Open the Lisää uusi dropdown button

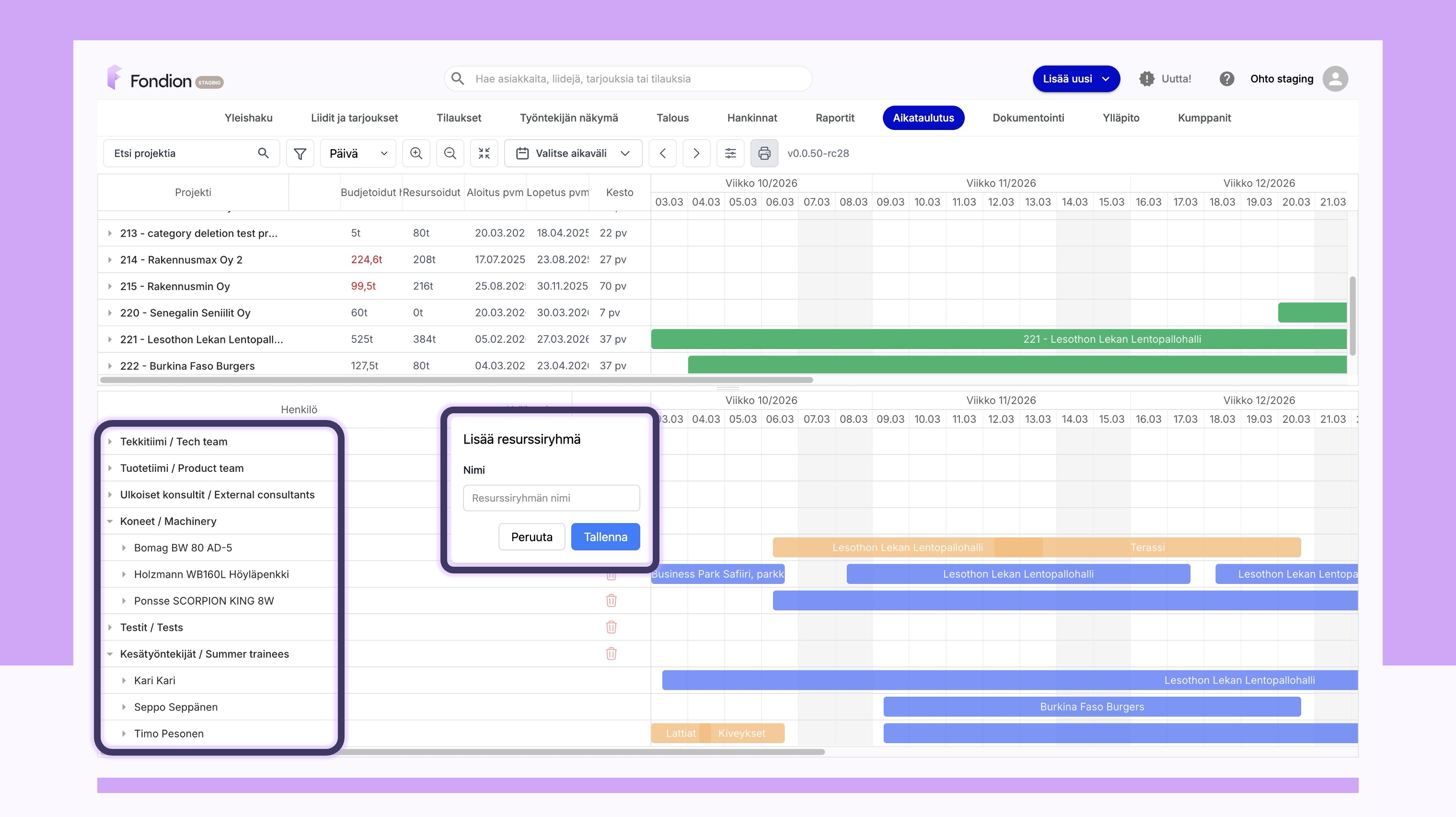(x=1075, y=79)
